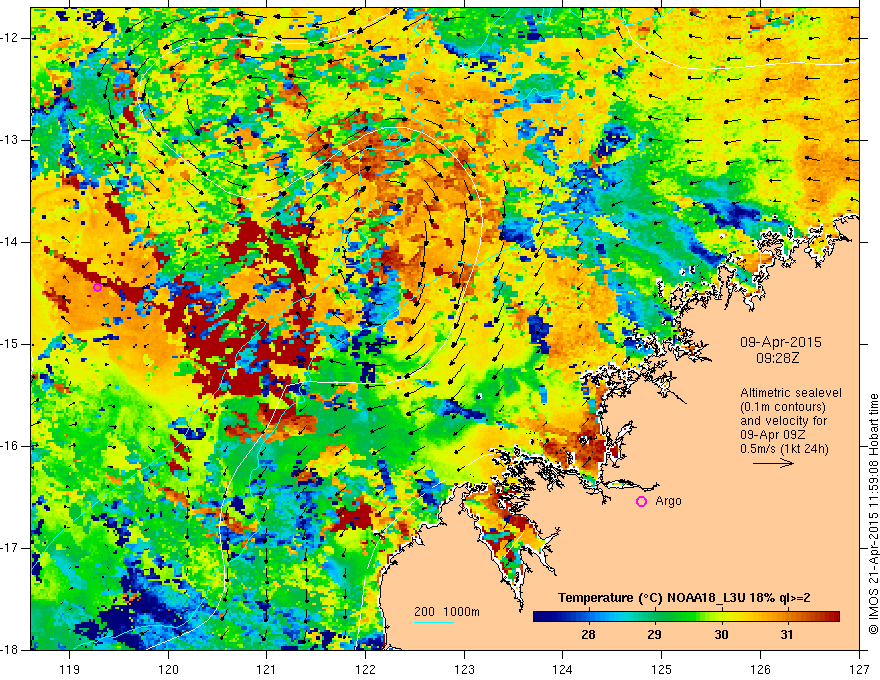Click the 28 value on the colorbar
Image resolution: width=880 pixels, height=680 pixels.
tap(588, 635)
